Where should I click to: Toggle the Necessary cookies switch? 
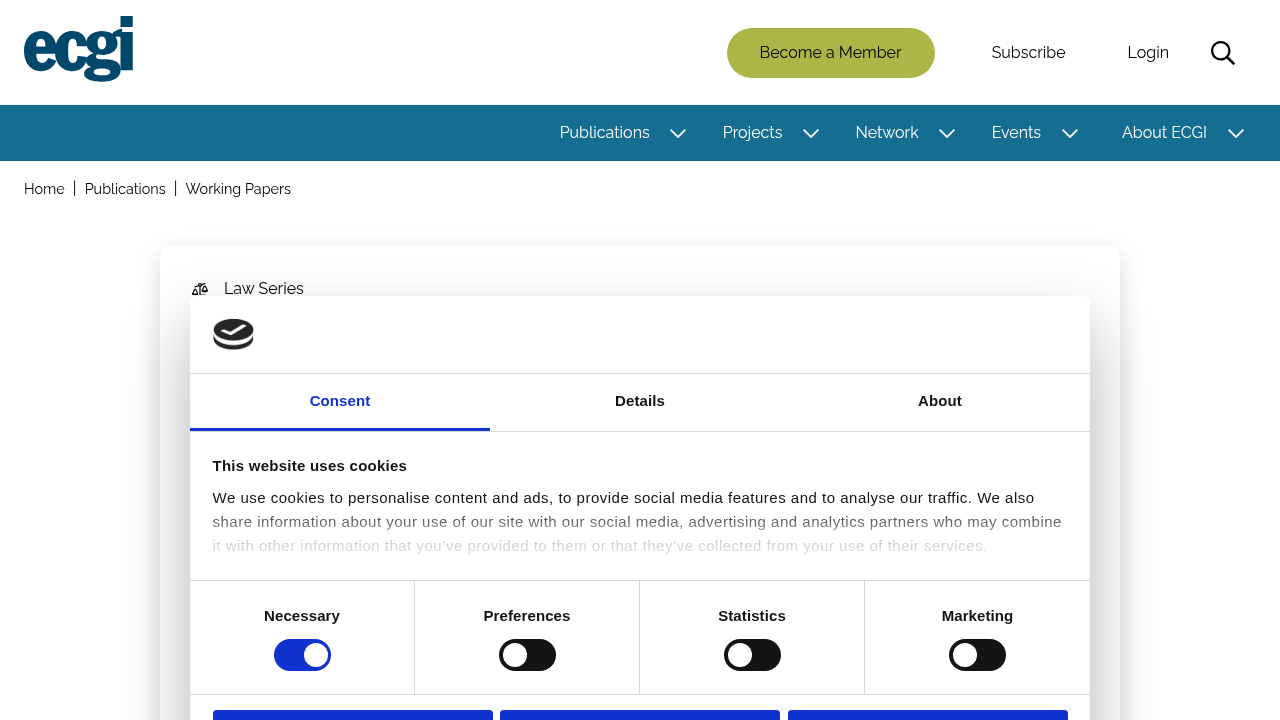coord(302,655)
